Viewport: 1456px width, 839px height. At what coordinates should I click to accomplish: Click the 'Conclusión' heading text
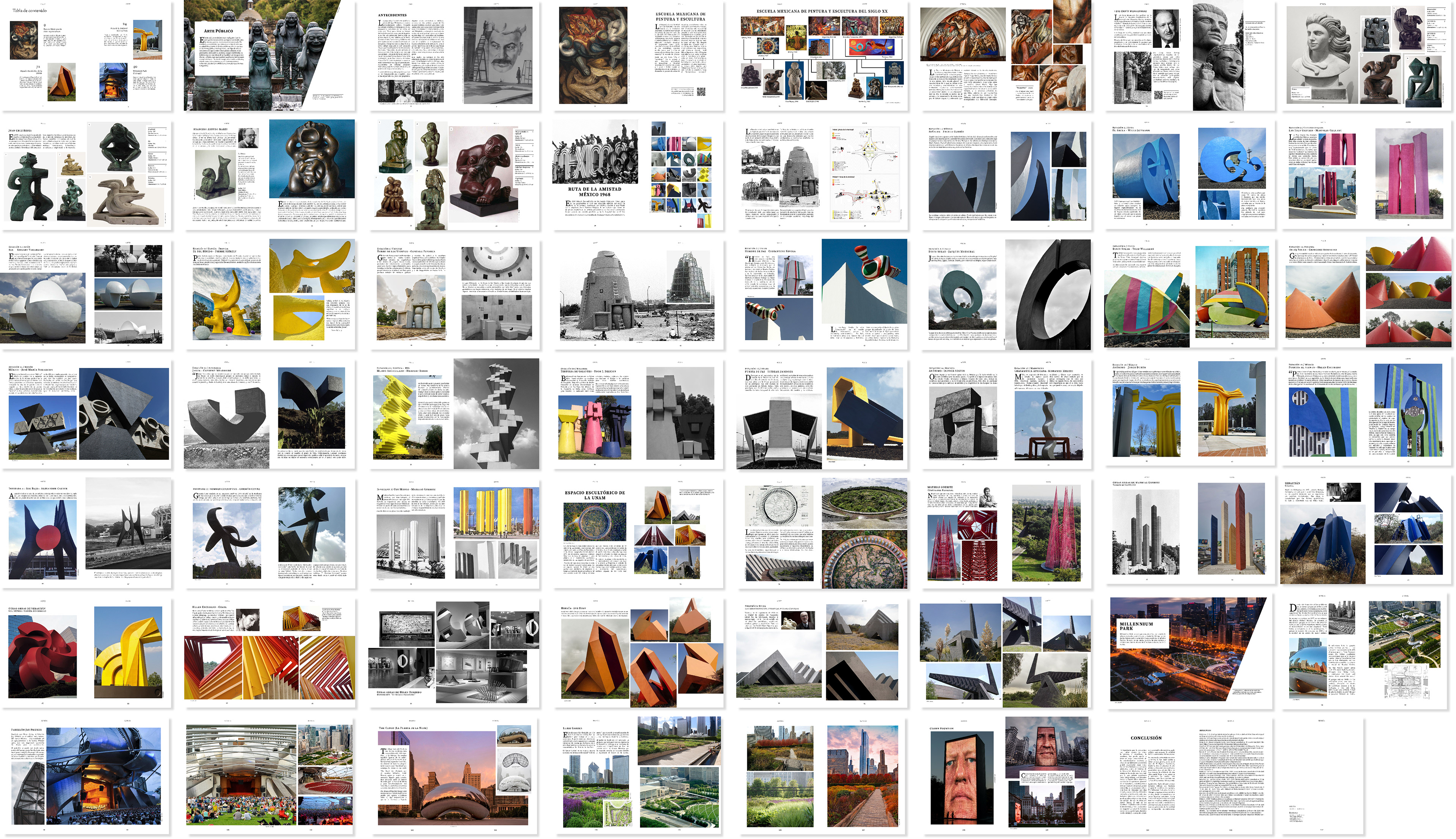pos(1146,738)
